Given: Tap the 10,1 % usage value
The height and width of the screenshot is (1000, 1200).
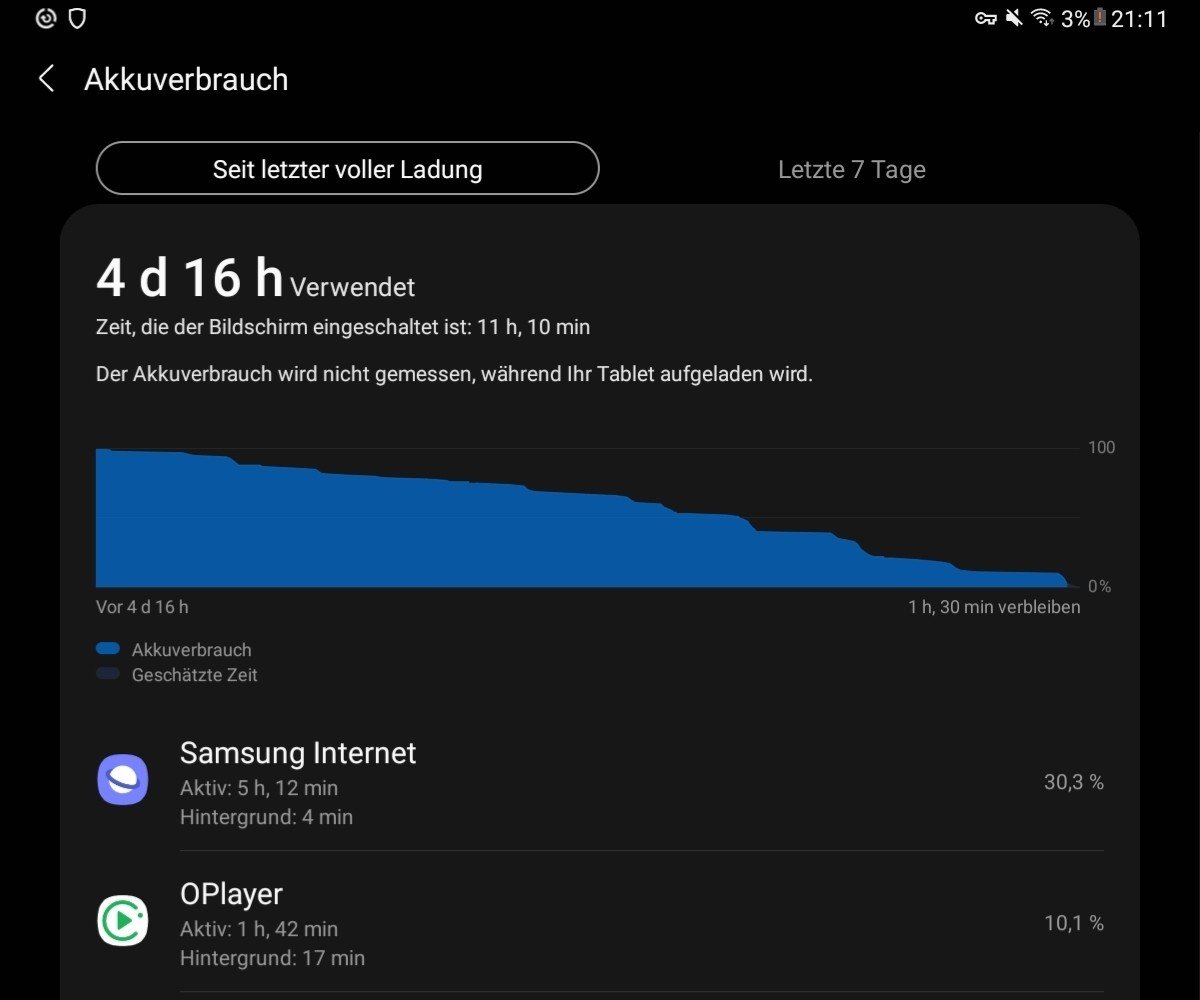Looking at the screenshot, I should click(1074, 923).
